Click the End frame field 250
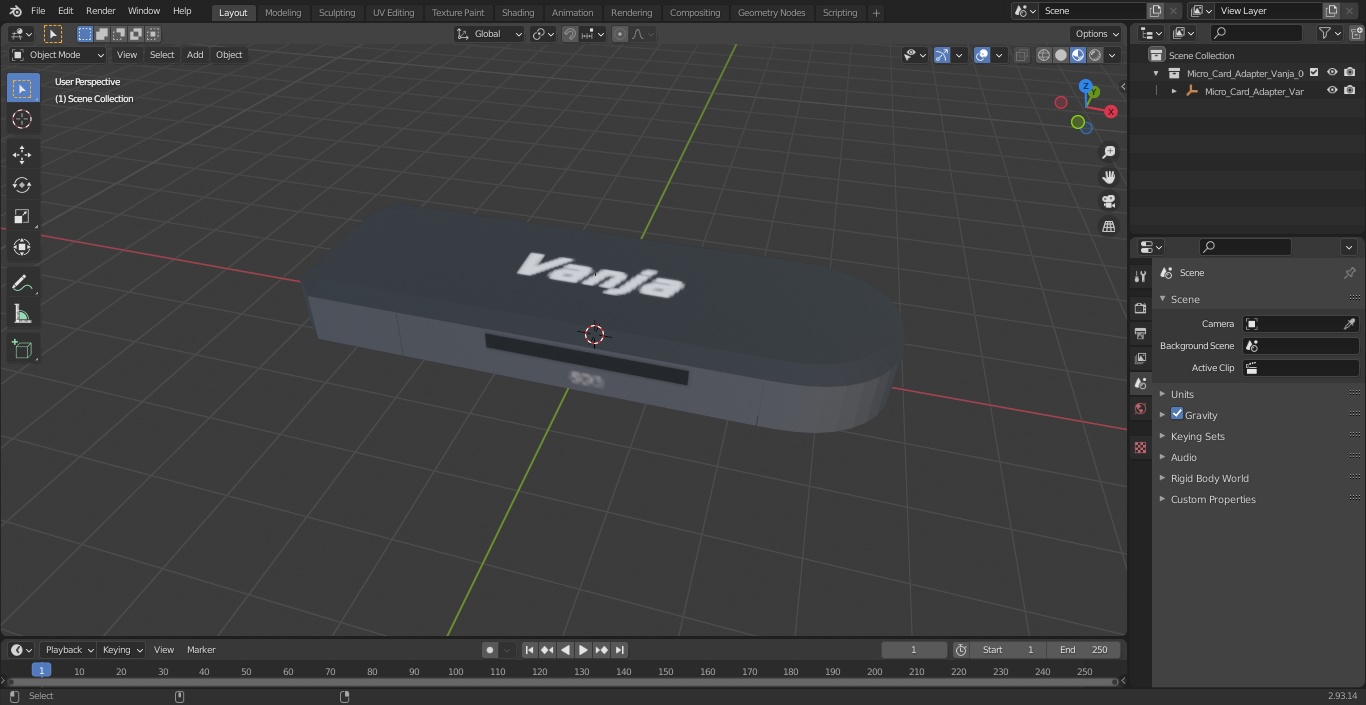Viewport: 1366px width, 705px height. [1084, 650]
